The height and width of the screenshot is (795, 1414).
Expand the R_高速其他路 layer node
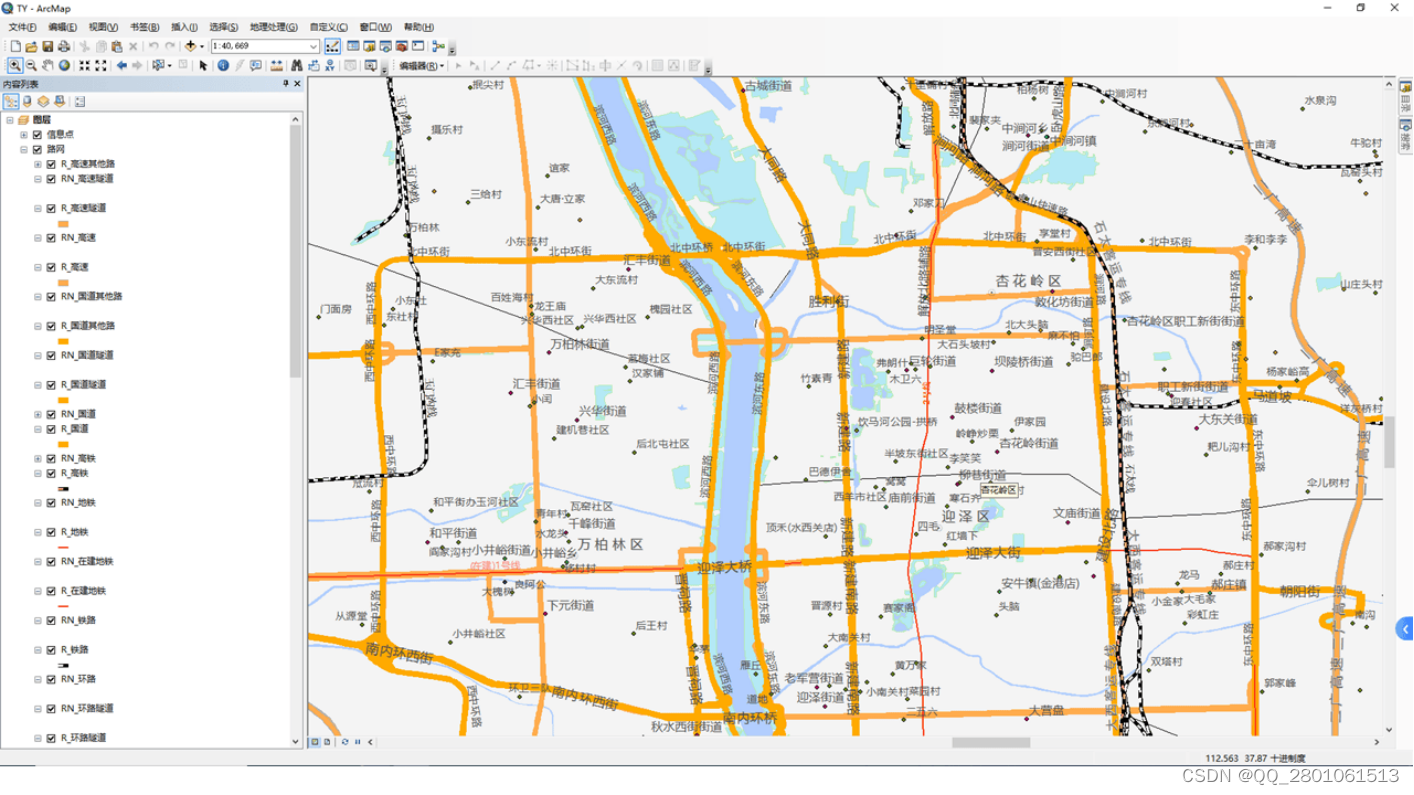pyautogui.click(x=38, y=164)
